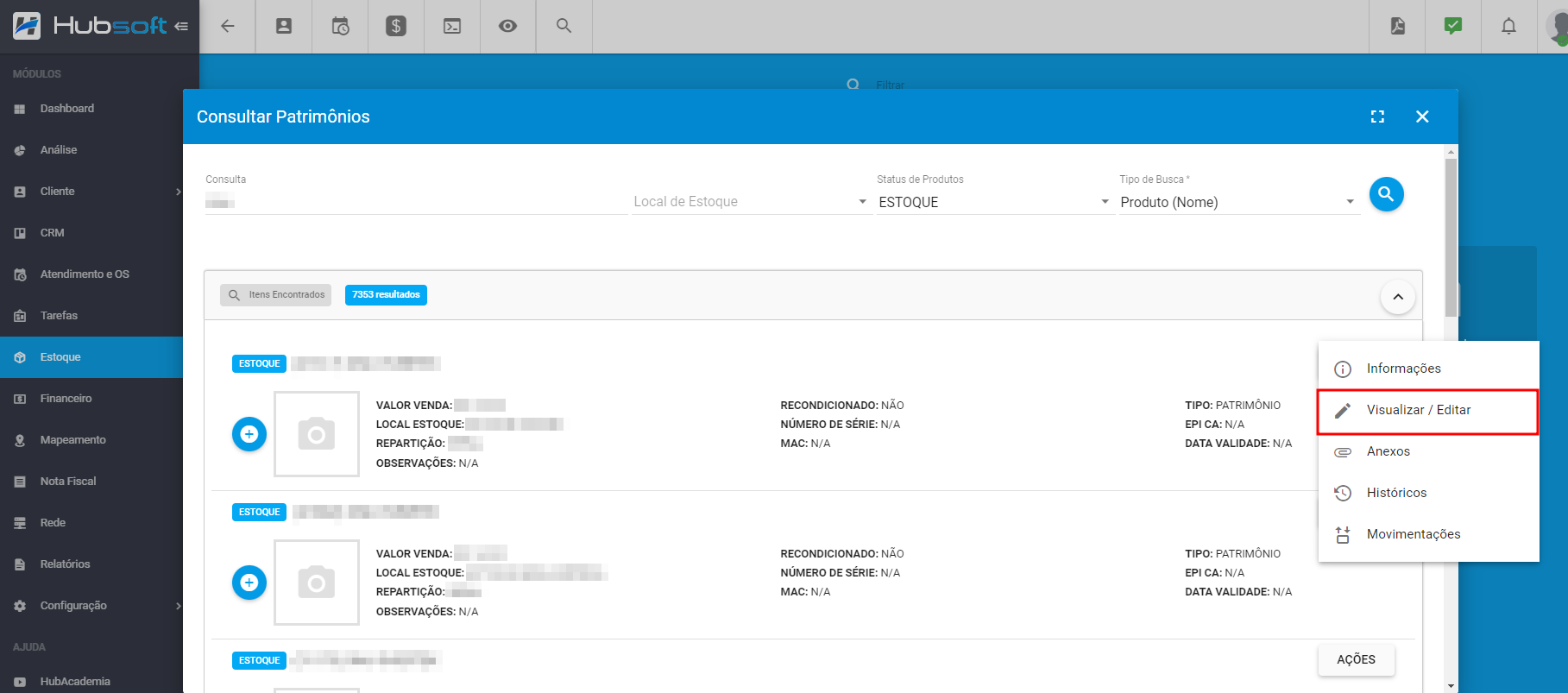Image resolution: width=1568 pixels, height=693 pixels.
Task: Click the AÇÕES button
Action: pos(1356,659)
